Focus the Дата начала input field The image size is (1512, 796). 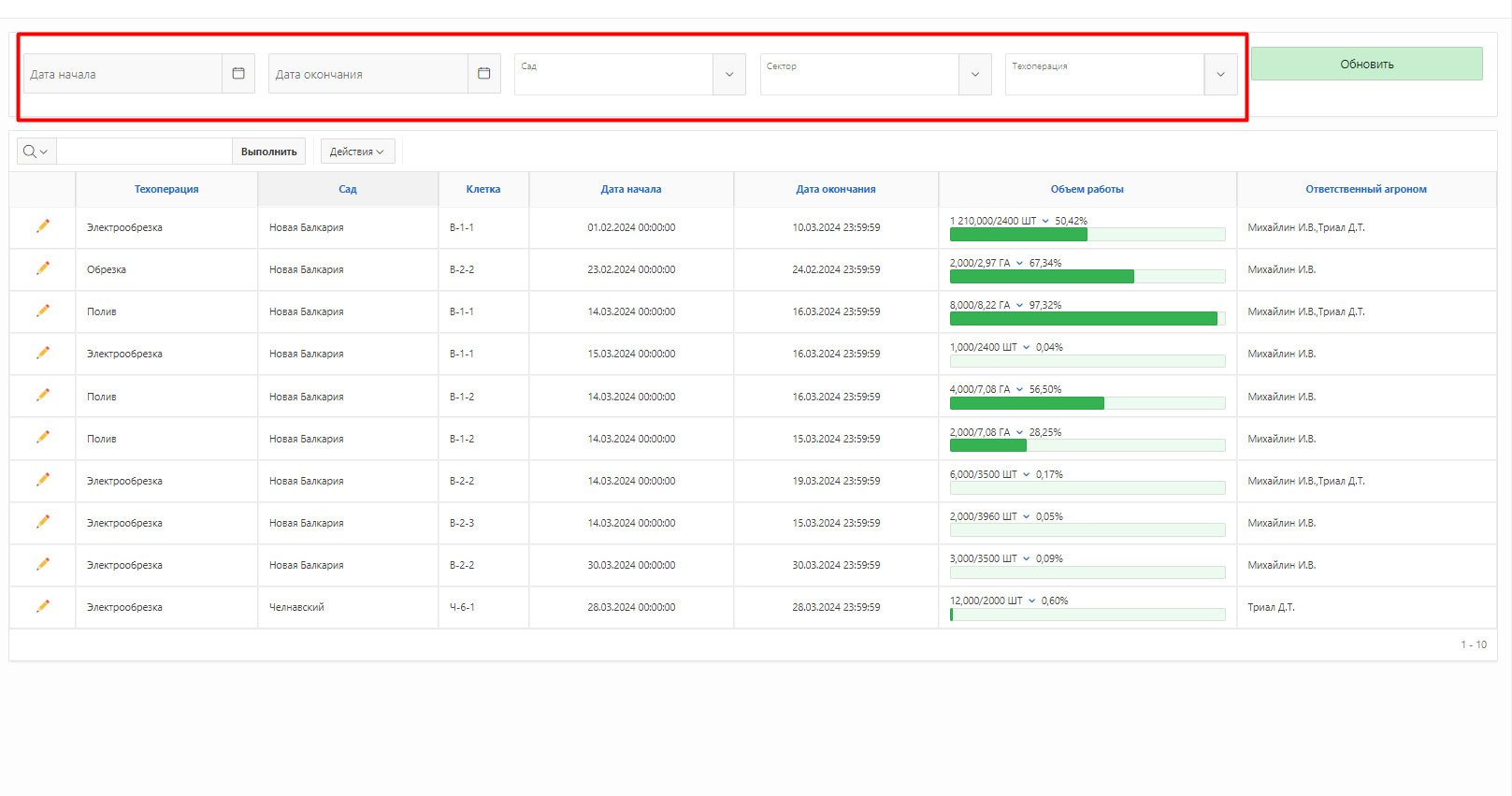pyautogui.click(x=123, y=74)
